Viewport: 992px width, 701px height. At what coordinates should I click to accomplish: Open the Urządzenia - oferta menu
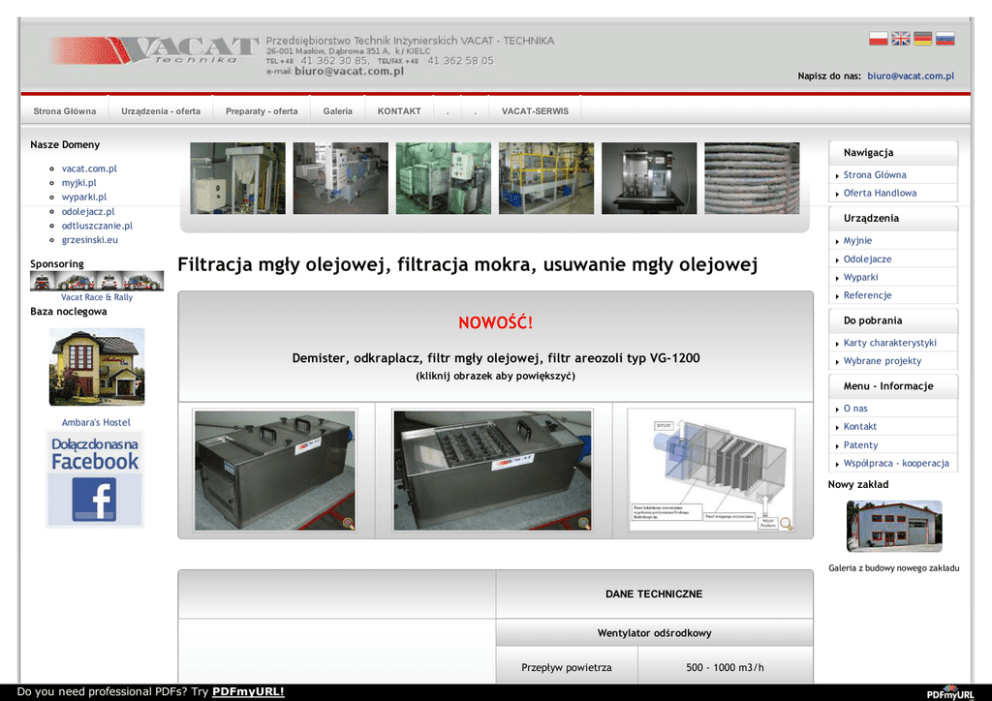(161, 111)
